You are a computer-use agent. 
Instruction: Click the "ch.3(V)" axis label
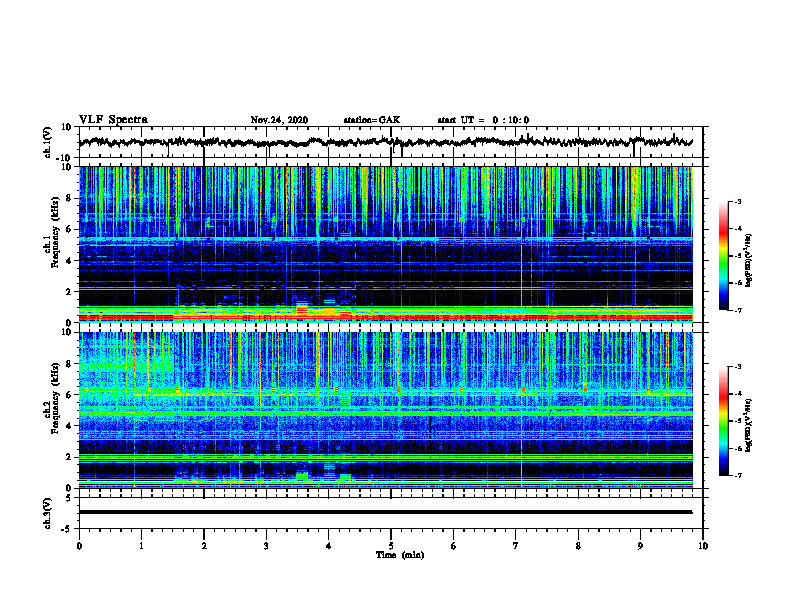[x=48, y=513]
